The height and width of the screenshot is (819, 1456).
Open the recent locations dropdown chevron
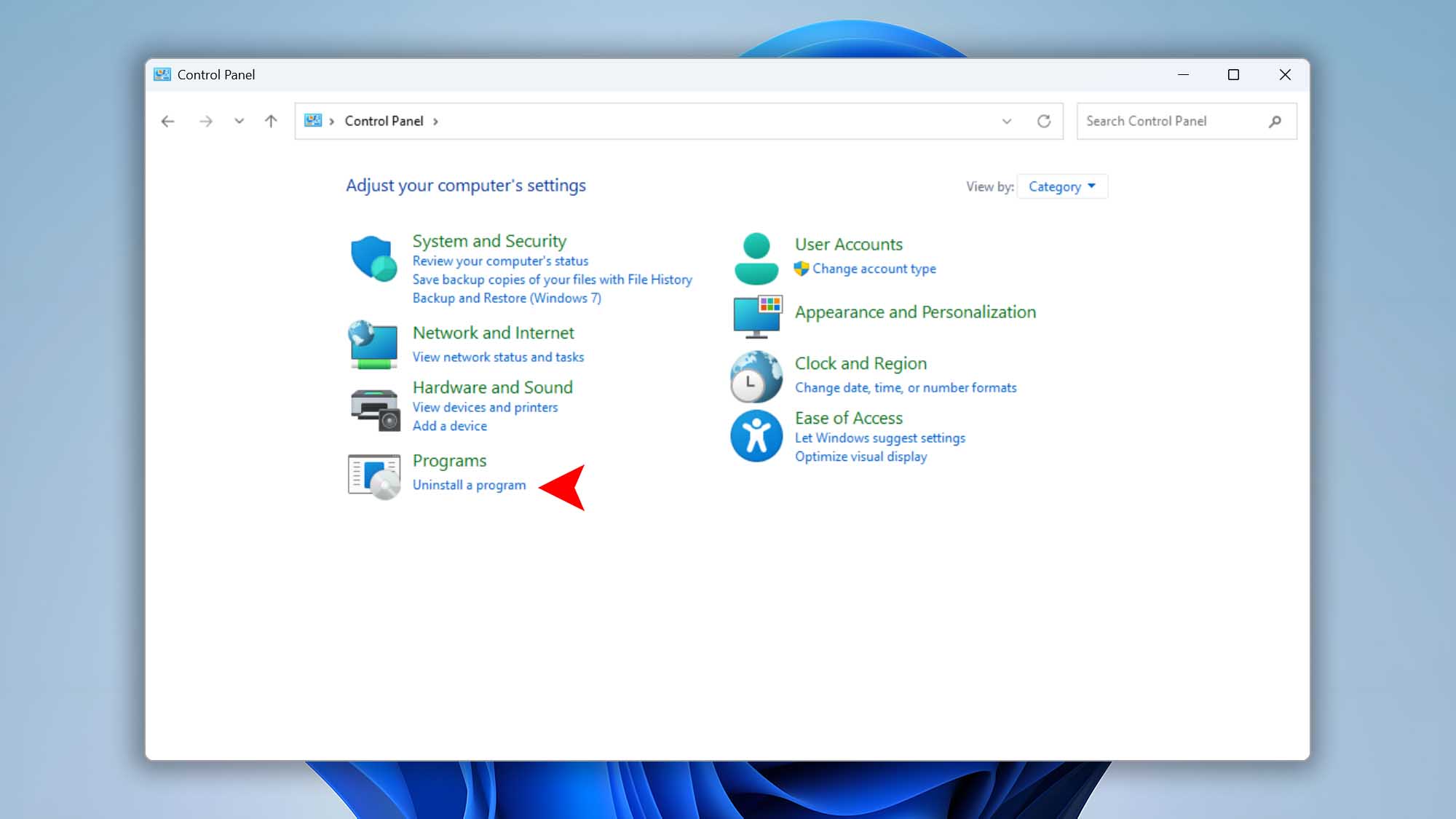[239, 122]
